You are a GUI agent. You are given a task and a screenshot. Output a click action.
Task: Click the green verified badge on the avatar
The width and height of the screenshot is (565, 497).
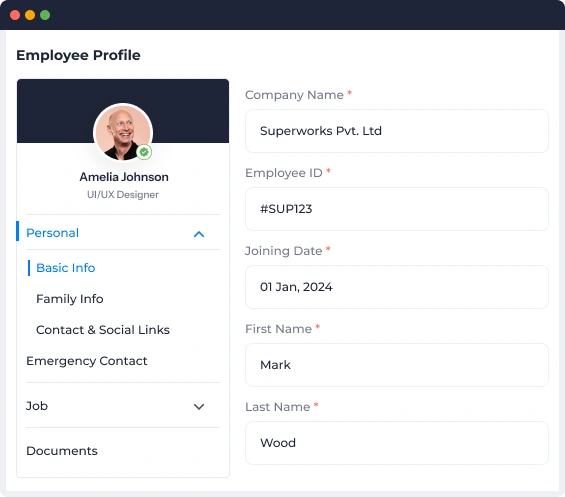[x=144, y=152]
